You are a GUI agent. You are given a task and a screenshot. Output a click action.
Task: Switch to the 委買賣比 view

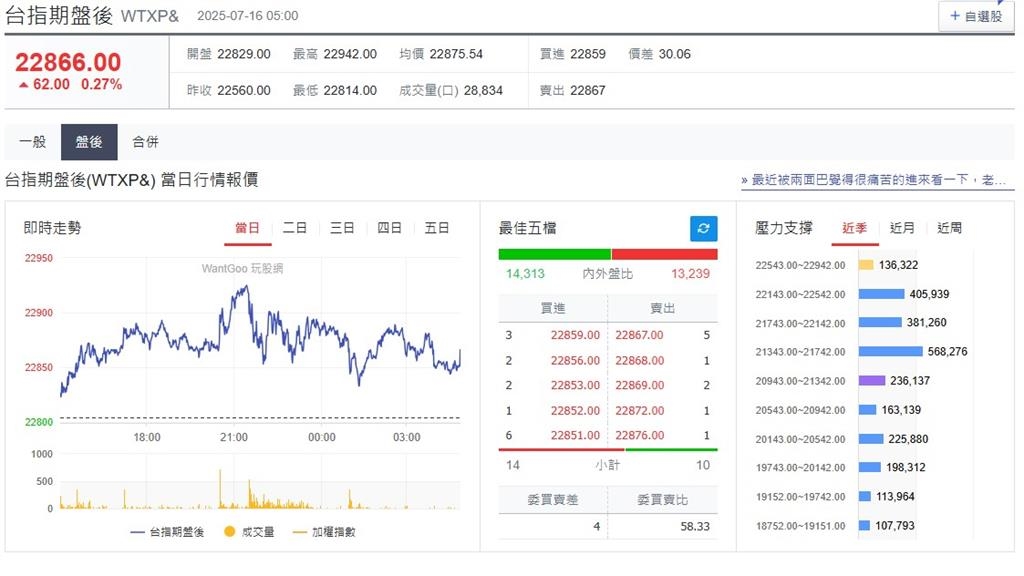(663, 498)
